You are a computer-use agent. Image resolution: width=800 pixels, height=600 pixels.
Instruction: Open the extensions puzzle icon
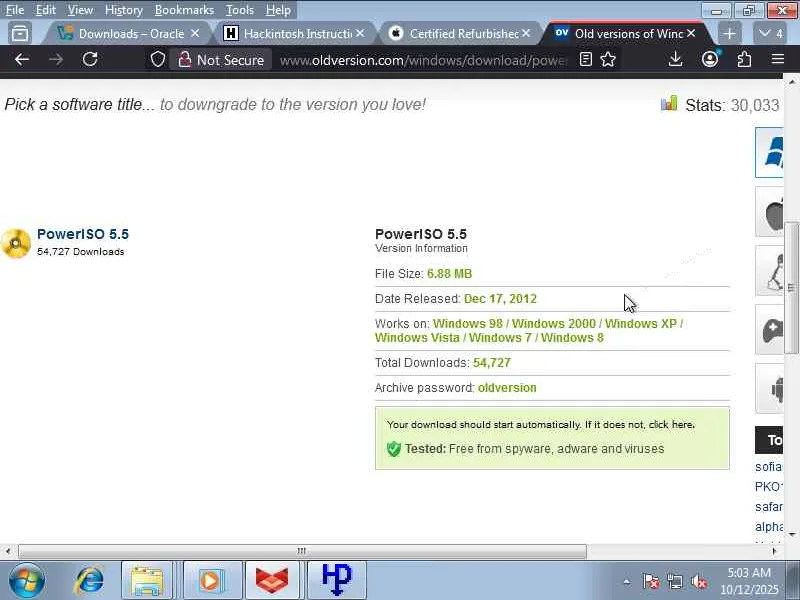pyautogui.click(x=744, y=60)
